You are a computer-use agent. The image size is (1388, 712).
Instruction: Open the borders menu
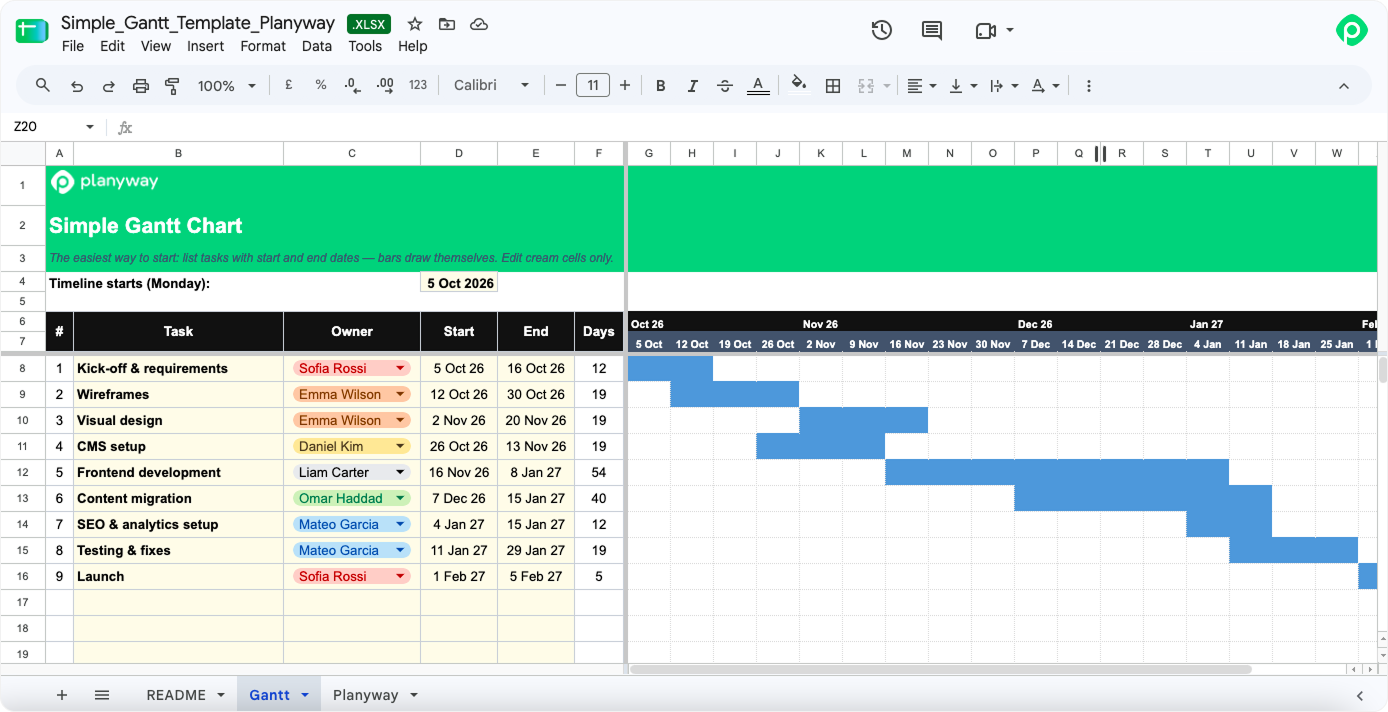point(833,86)
